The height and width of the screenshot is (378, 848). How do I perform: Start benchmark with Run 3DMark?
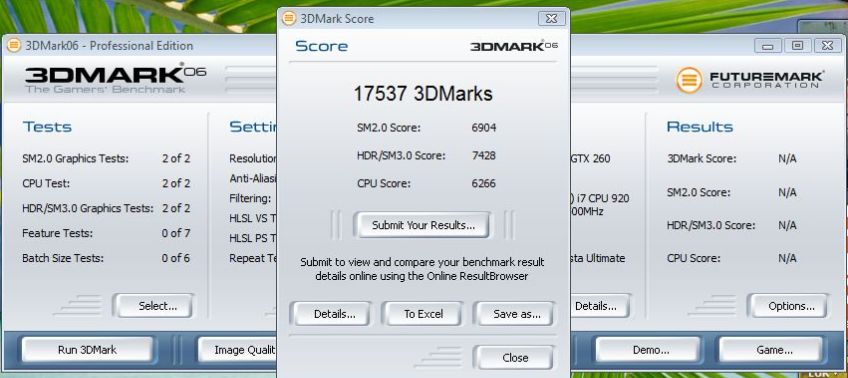point(88,350)
